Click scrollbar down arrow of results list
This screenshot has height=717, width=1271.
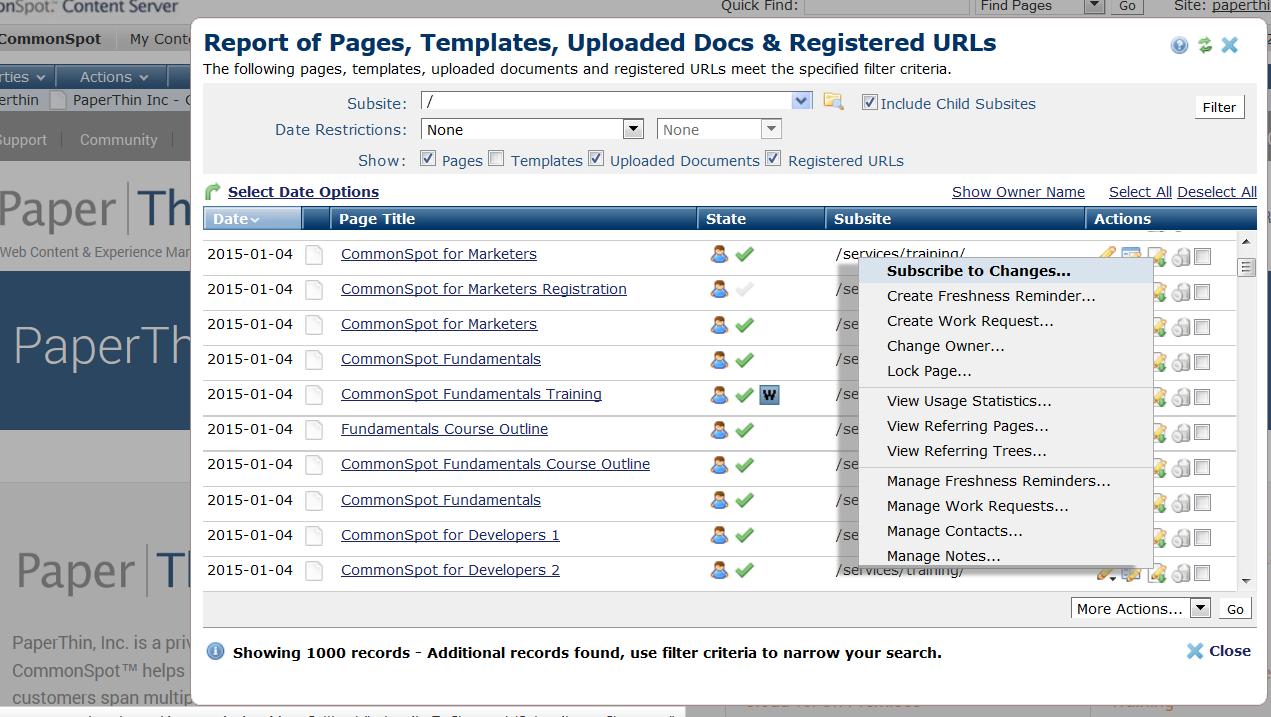[1246, 581]
